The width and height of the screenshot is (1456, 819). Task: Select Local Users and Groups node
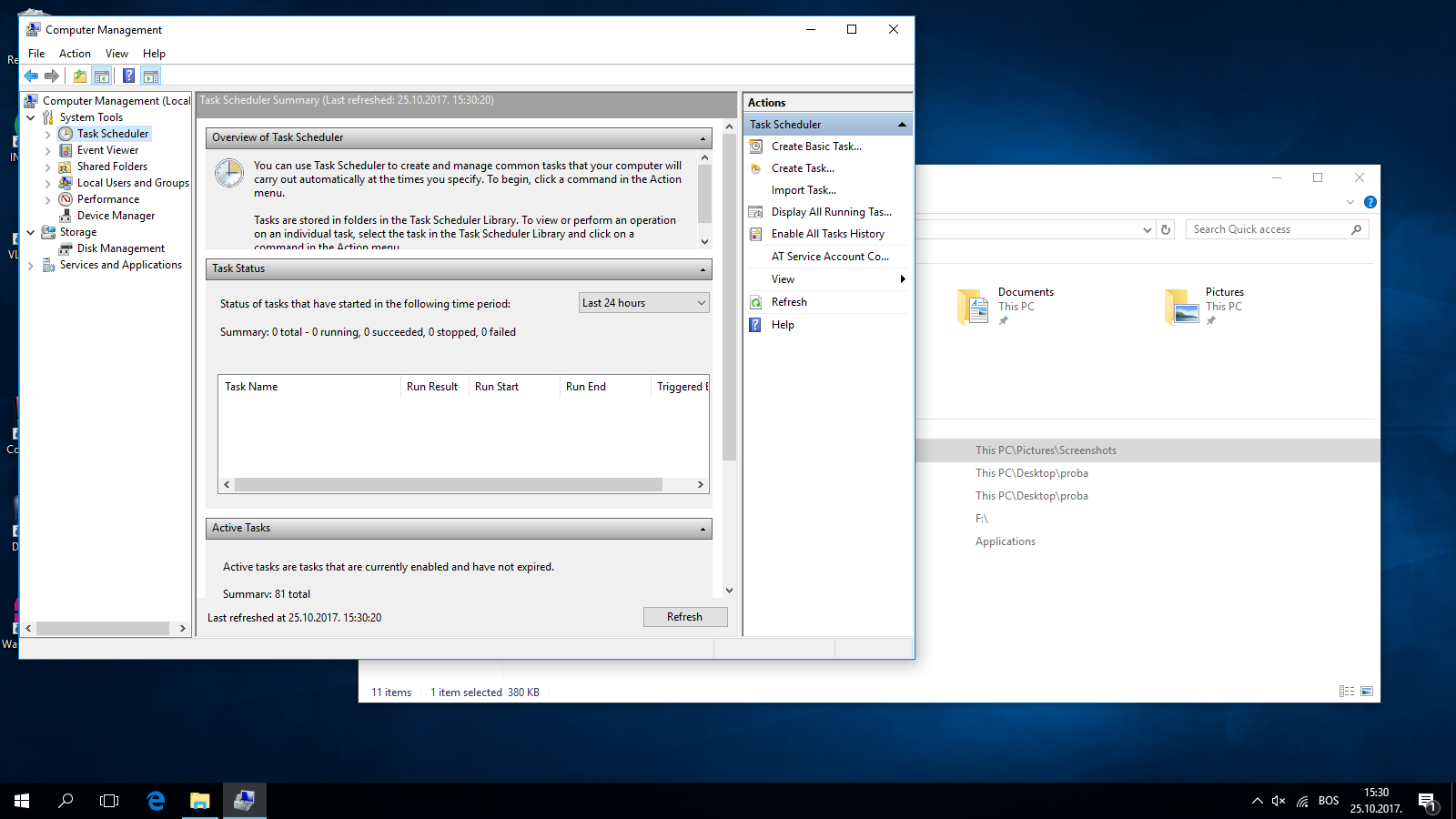(x=133, y=183)
